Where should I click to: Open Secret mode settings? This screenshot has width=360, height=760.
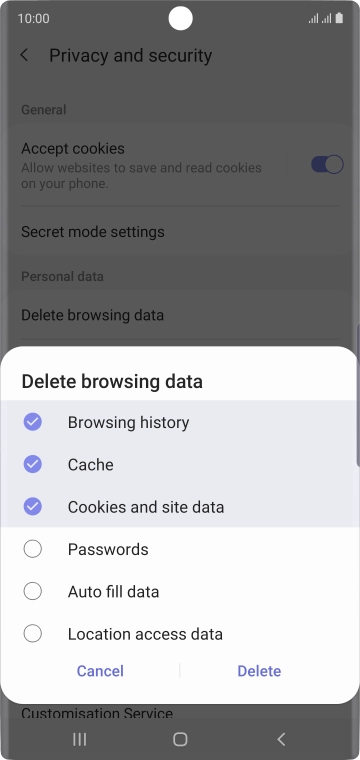[180, 232]
